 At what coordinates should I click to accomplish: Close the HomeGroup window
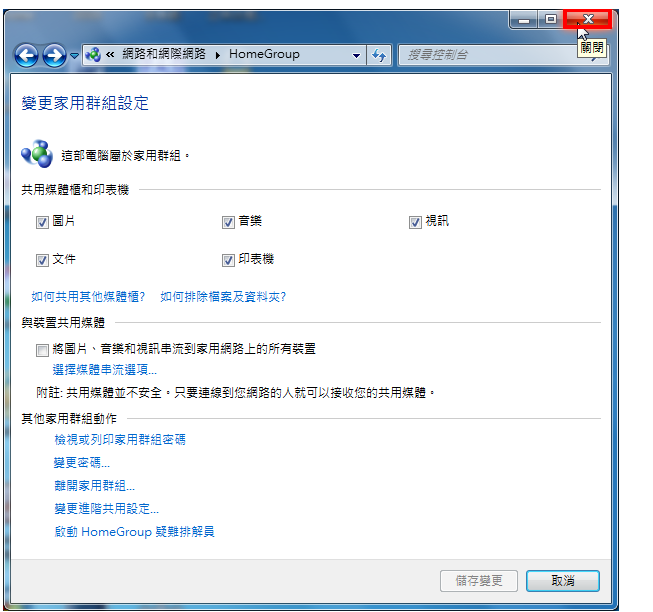[x=588, y=20]
